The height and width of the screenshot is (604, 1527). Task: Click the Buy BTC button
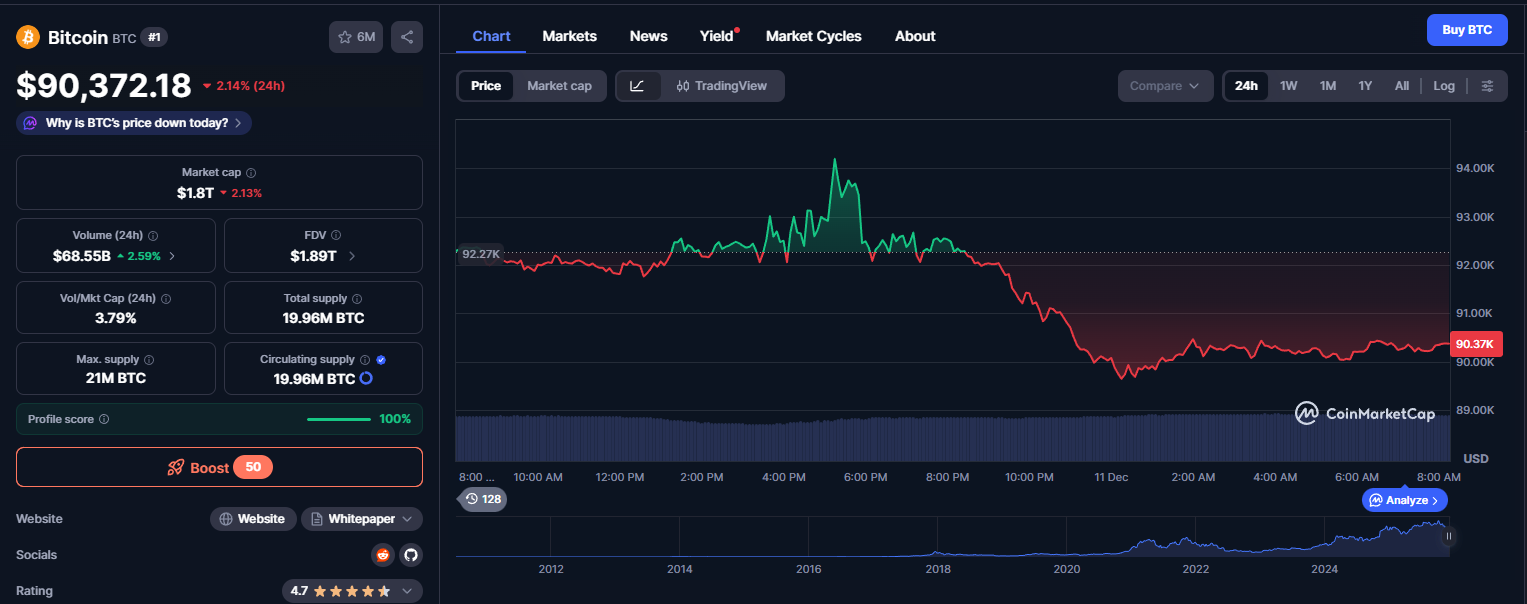point(1467,29)
